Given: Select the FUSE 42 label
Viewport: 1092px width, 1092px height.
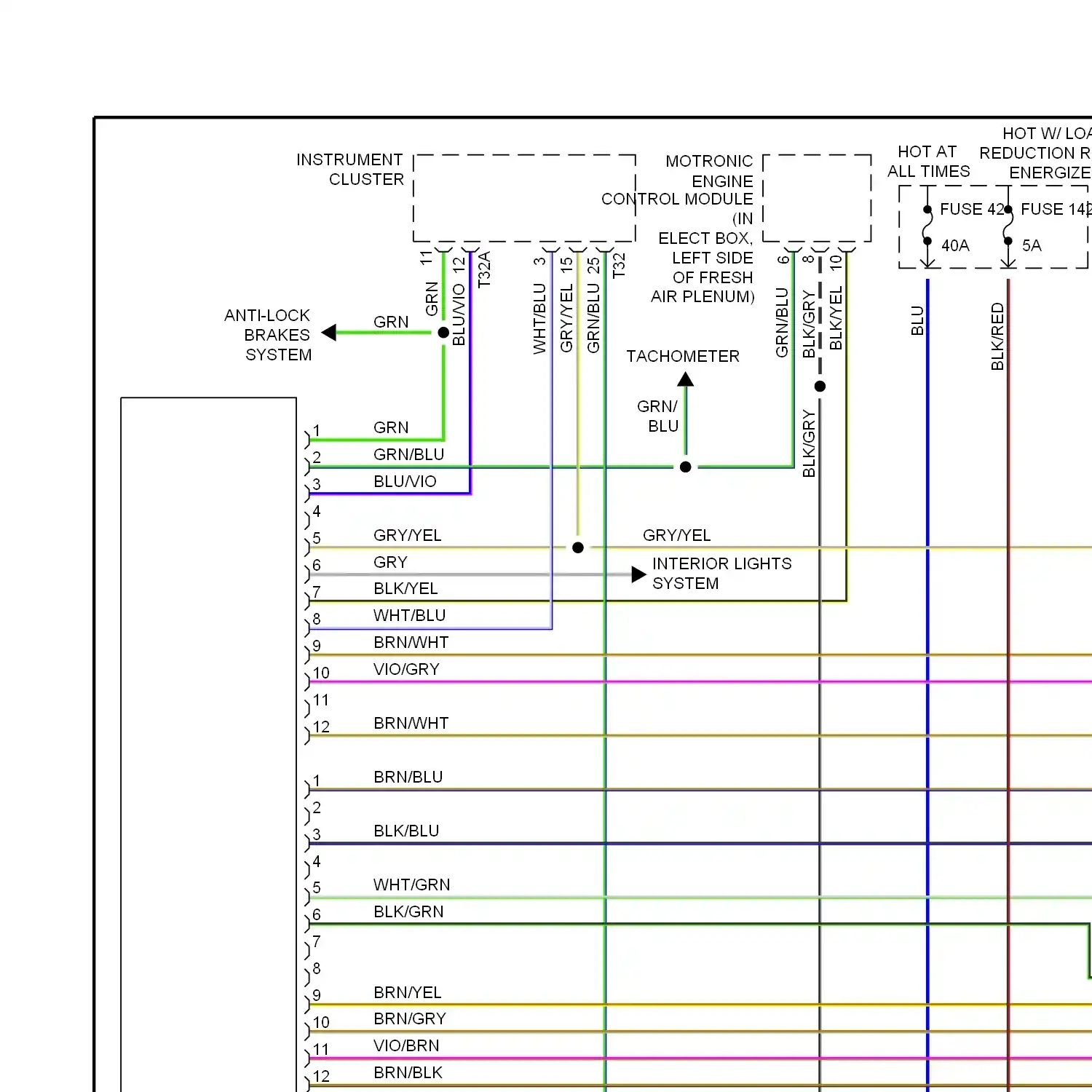Looking at the screenshot, I should pyautogui.click(x=972, y=209).
